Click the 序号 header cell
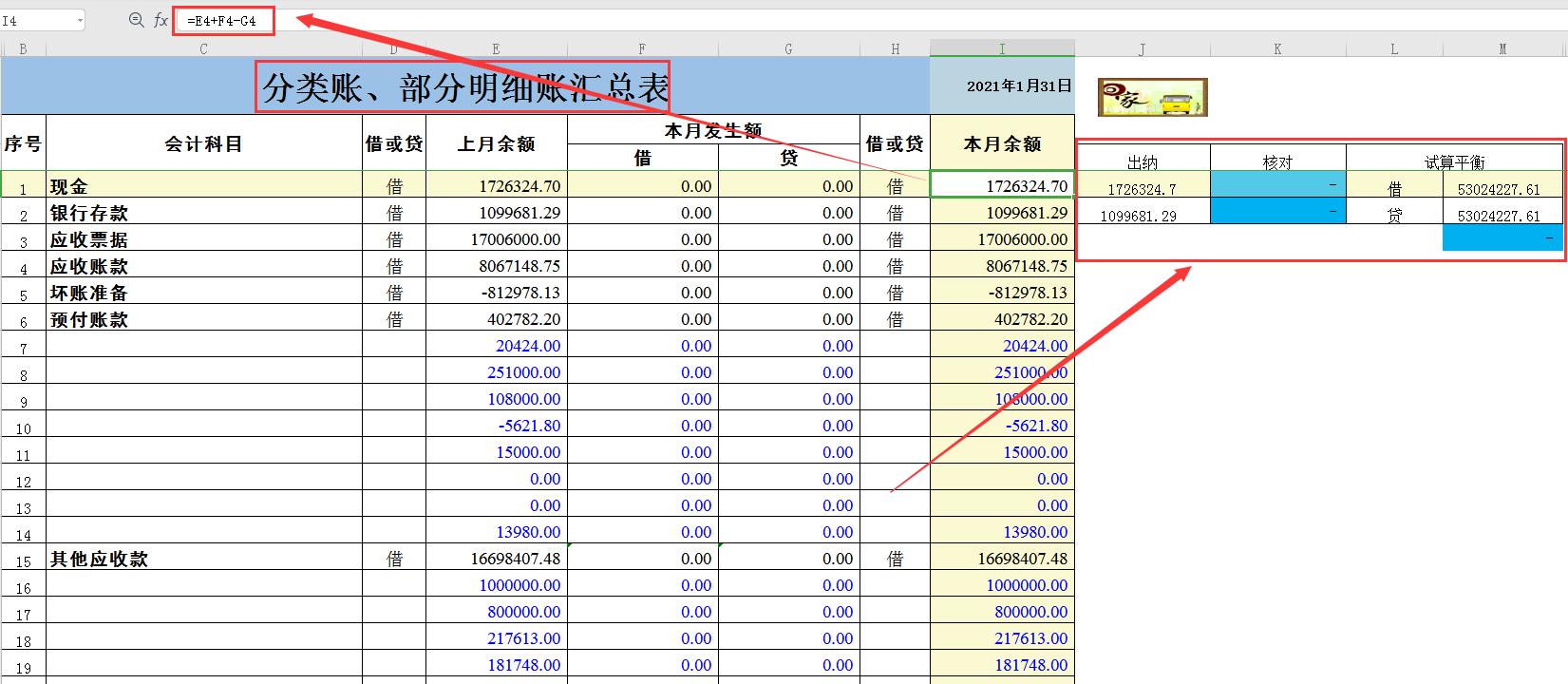 point(23,143)
